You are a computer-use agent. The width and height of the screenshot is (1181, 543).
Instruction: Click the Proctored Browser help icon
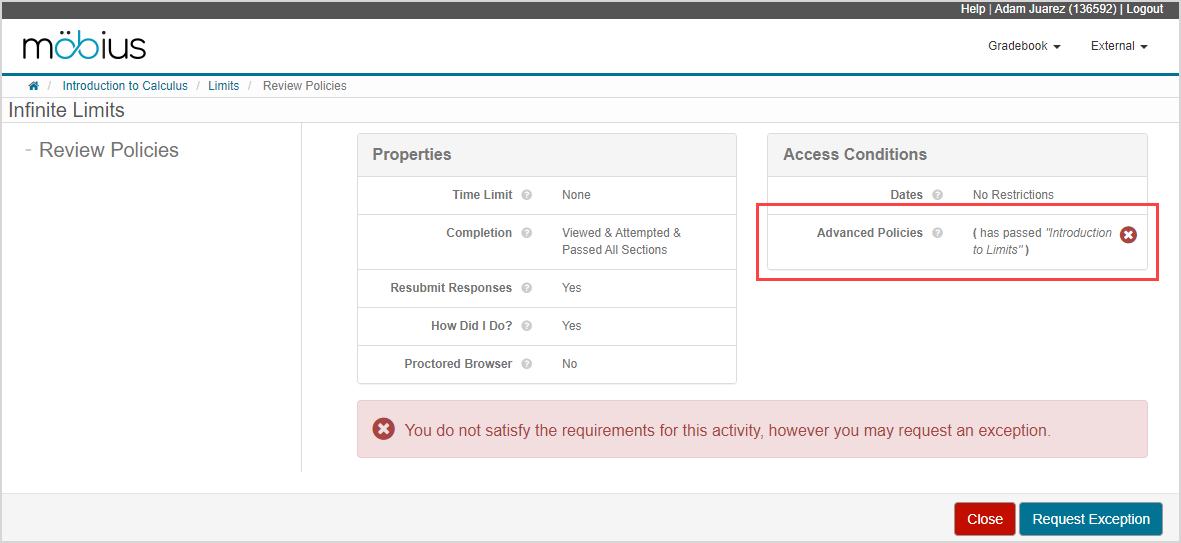coord(526,364)
